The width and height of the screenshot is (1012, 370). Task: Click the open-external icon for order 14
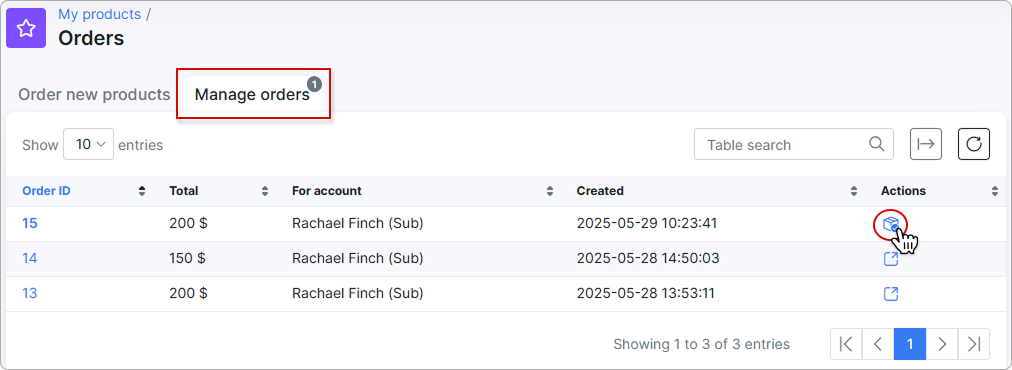pyautogui.click(x=891, y=259)
